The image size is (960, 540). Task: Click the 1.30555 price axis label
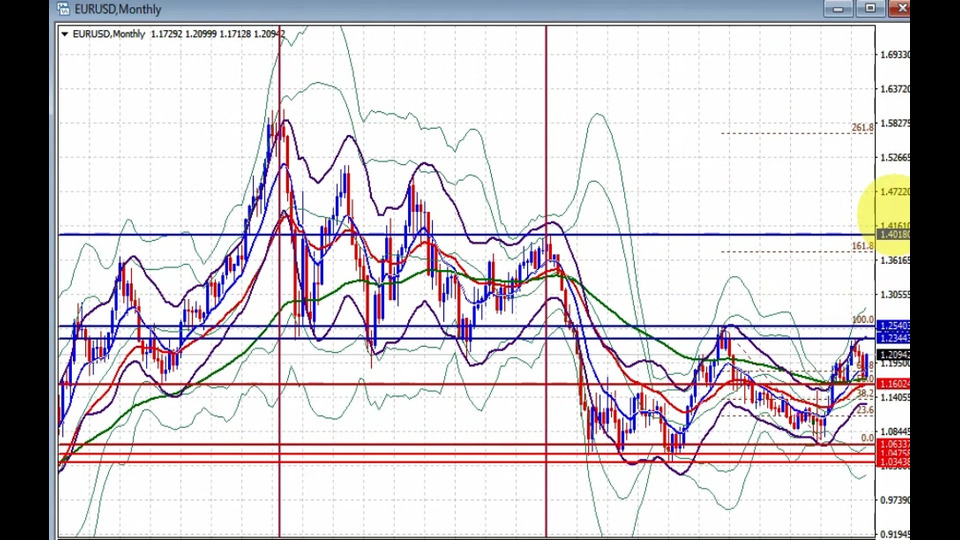pyautogui.click(x=894, y=294)
